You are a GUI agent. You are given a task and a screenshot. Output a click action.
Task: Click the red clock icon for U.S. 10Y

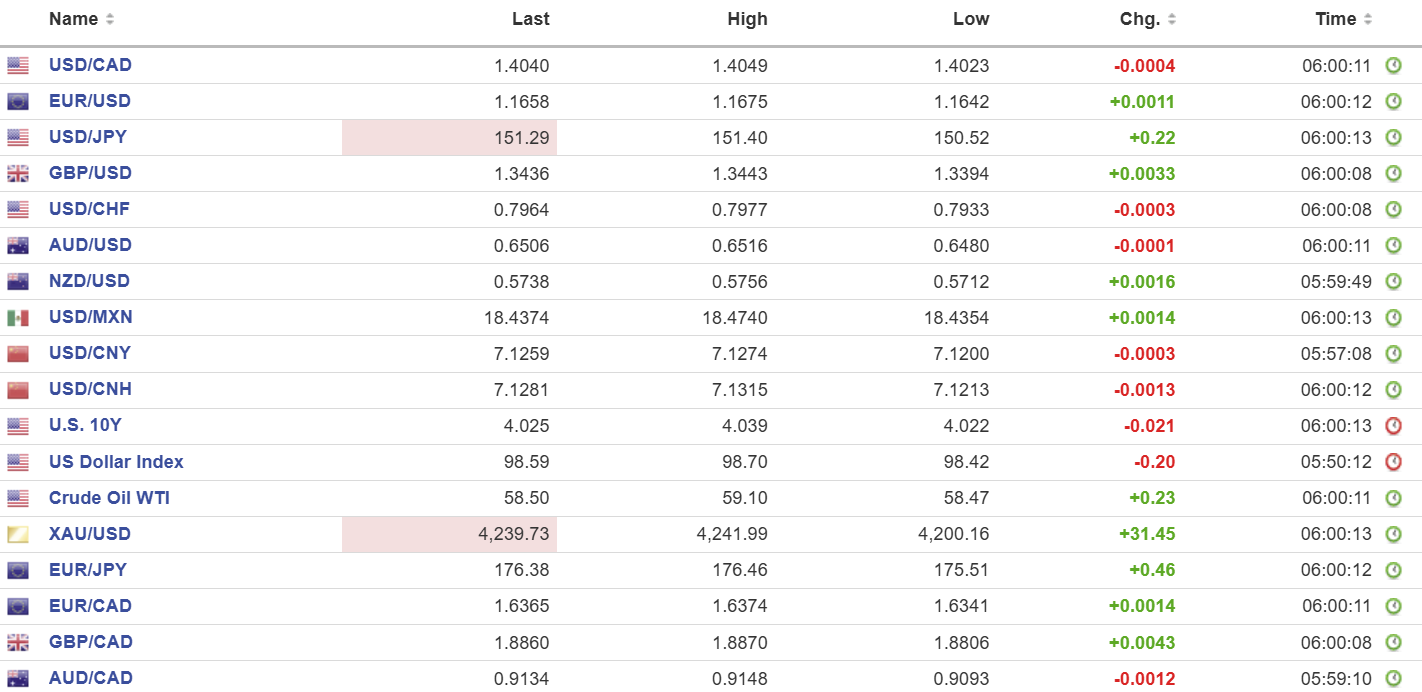point(1393,426)
